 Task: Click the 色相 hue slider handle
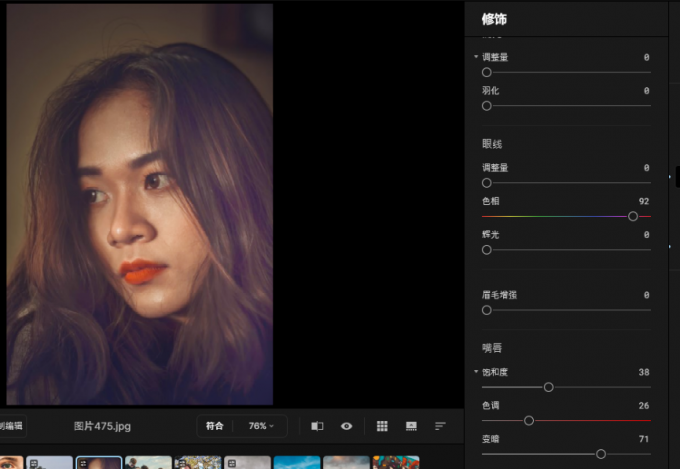(633, 216)
